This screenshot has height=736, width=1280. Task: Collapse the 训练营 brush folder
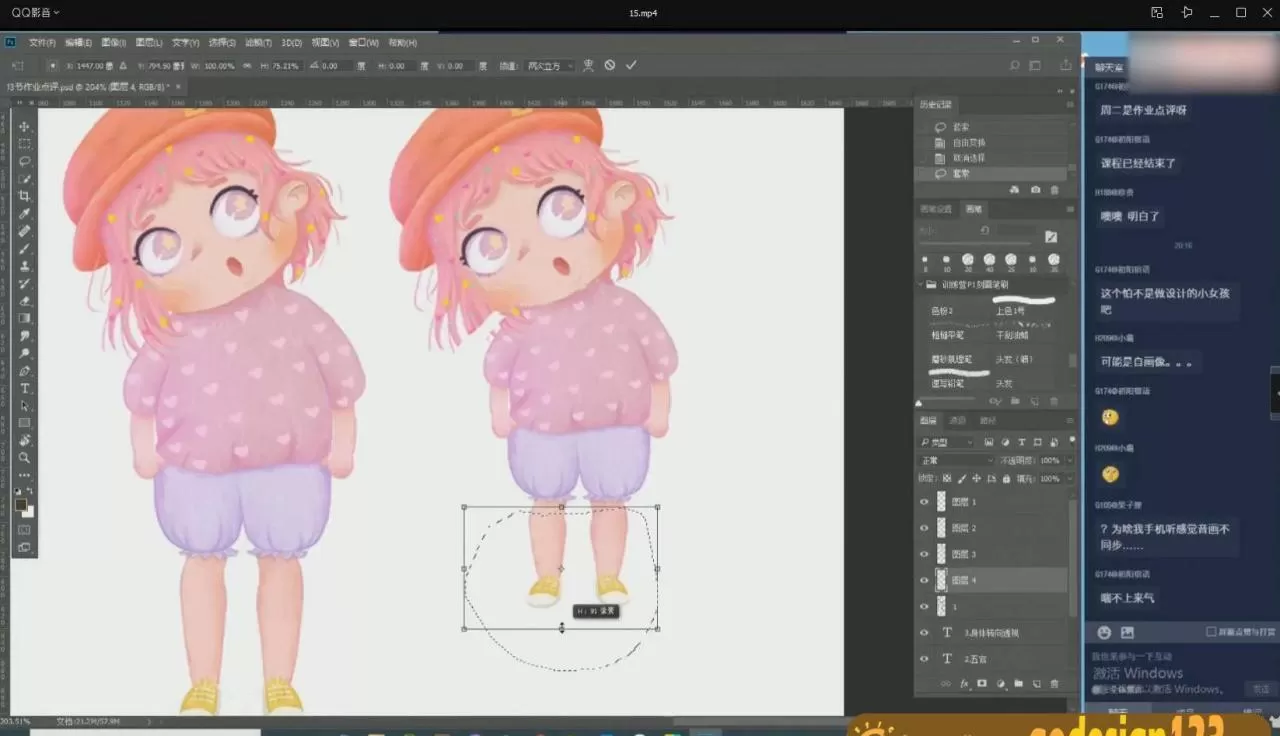pyautogui.click(x=921, y=285)
